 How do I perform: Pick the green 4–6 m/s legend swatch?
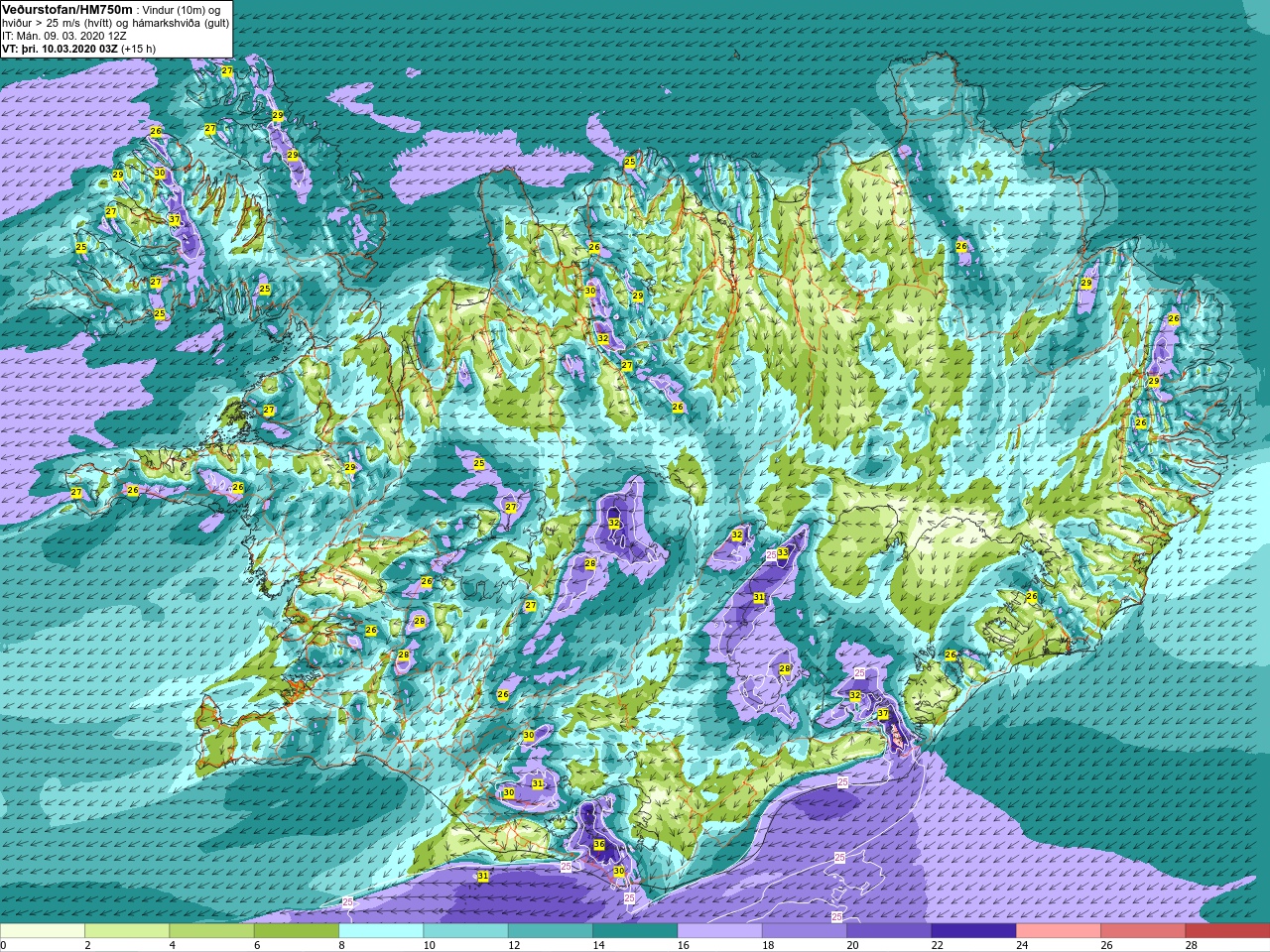(211, 931)
